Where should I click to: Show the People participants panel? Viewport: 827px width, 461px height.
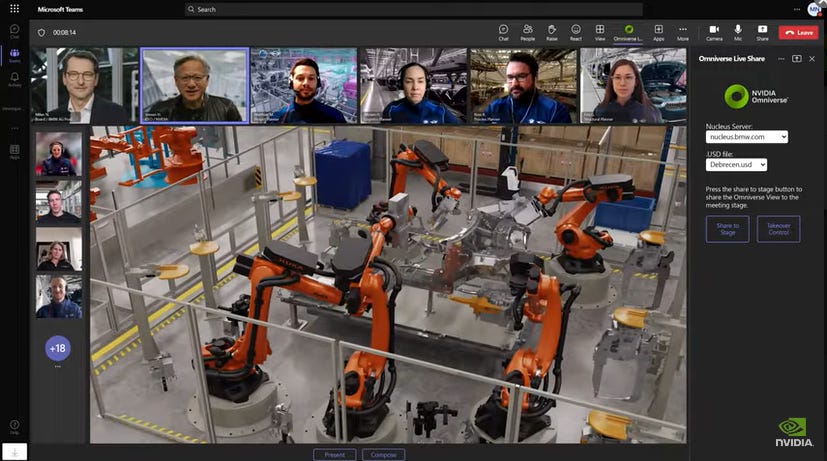(527, 32)
